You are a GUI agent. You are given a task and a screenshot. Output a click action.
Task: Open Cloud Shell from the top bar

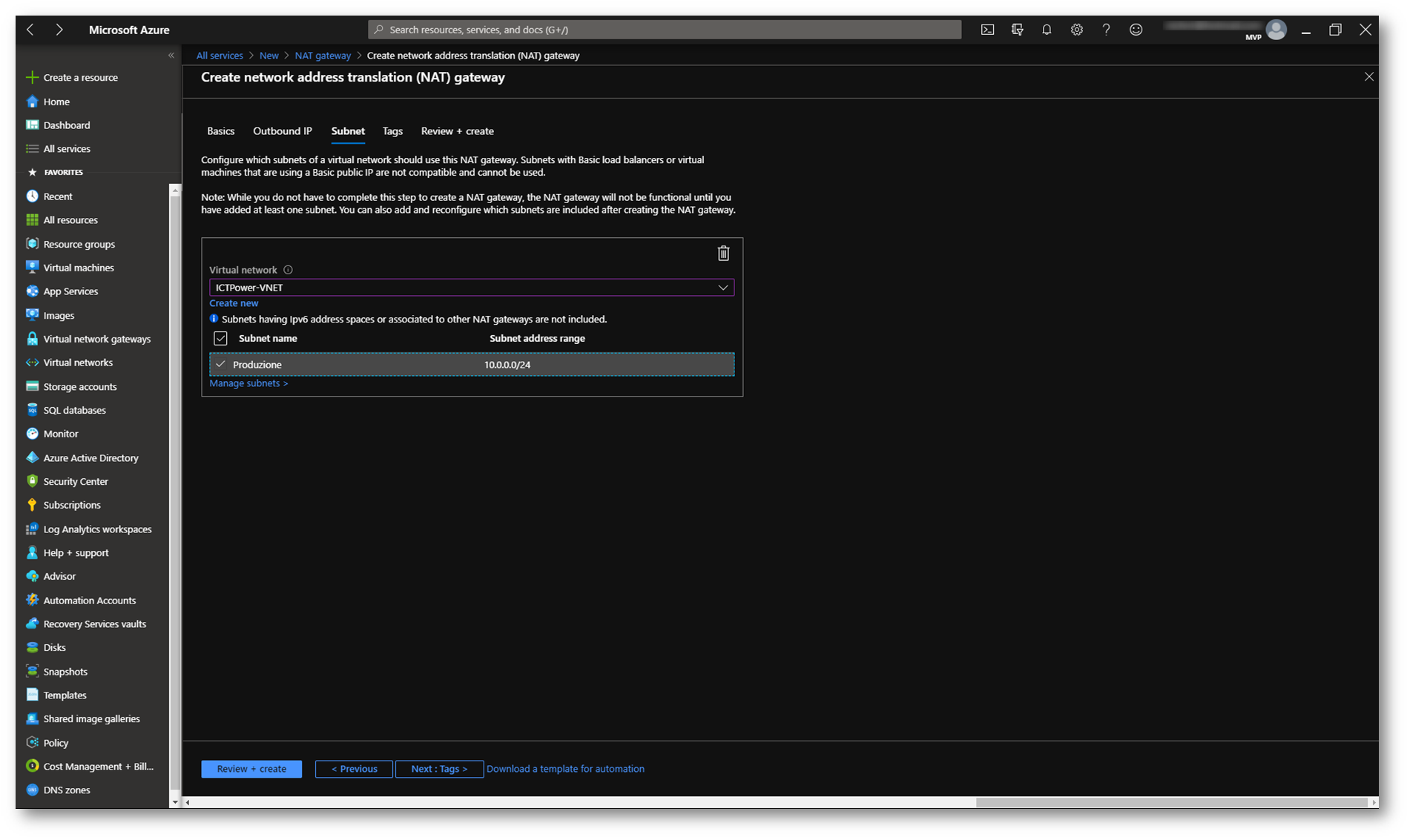[987, 30]
